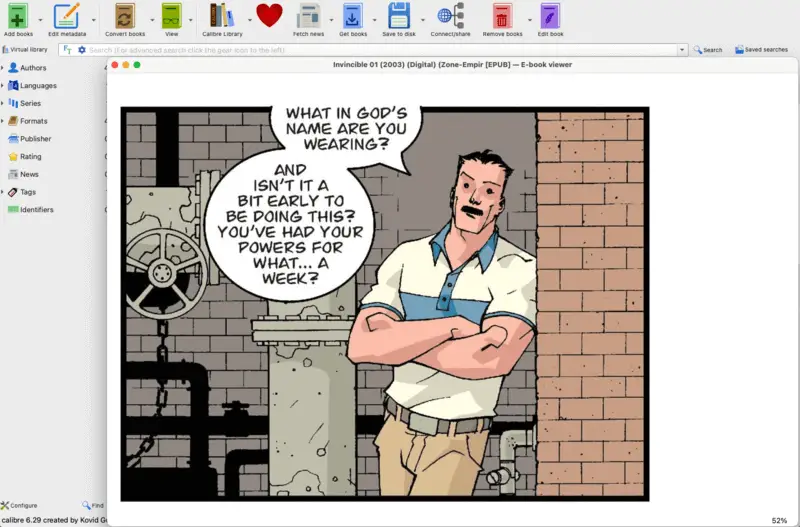Open the Calibre Library icon
Image resolution: width=800 pixels, height=527 pixels.
point(221,15)
